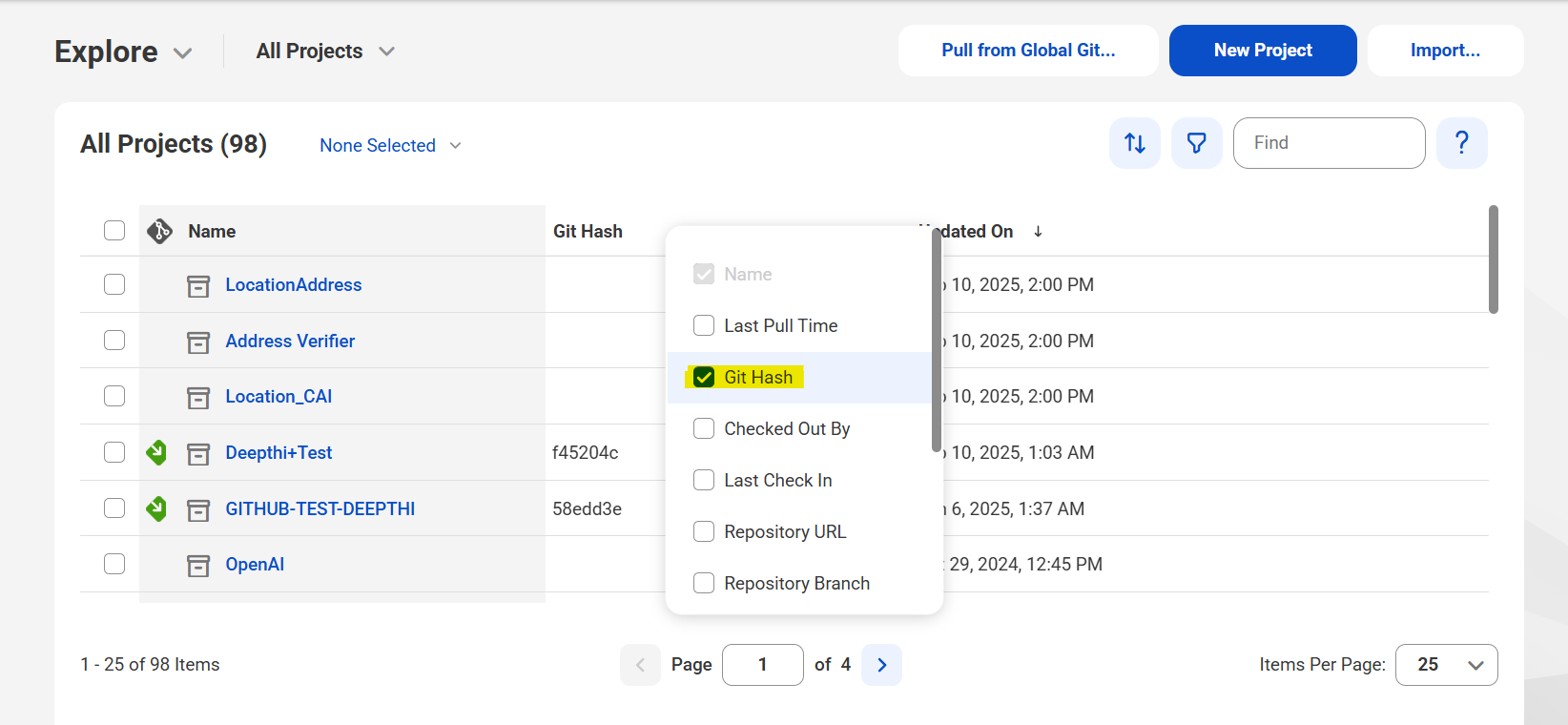
Task: Open the Address Verifier project link
Action: pyautogui.click(x=290, y=342)
